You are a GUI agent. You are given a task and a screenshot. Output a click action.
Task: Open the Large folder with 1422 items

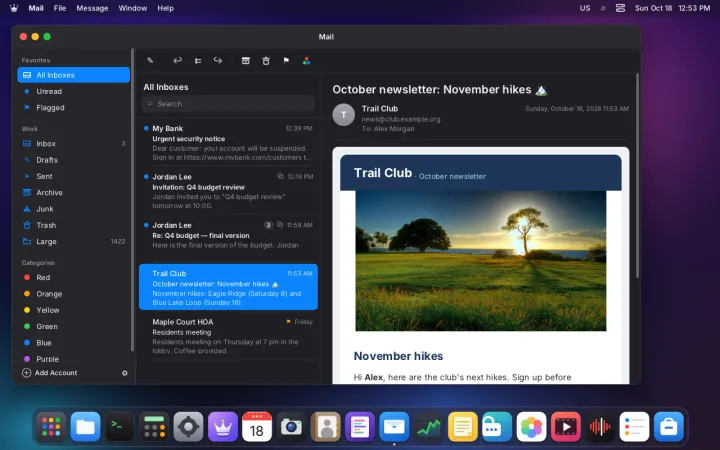73,242
